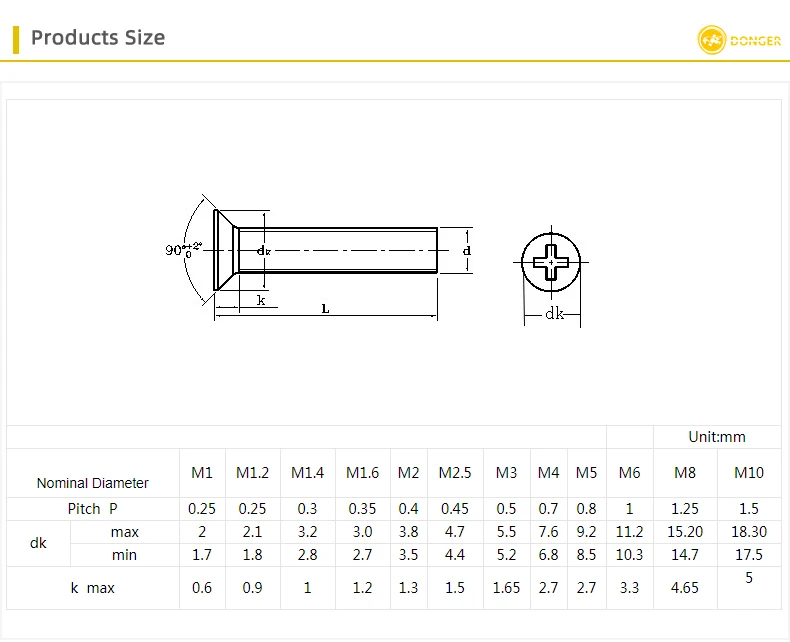The height and width of the screenshot is (642, 790).
Task: Select the 'Products Size' heading
Action: point(98,38)
